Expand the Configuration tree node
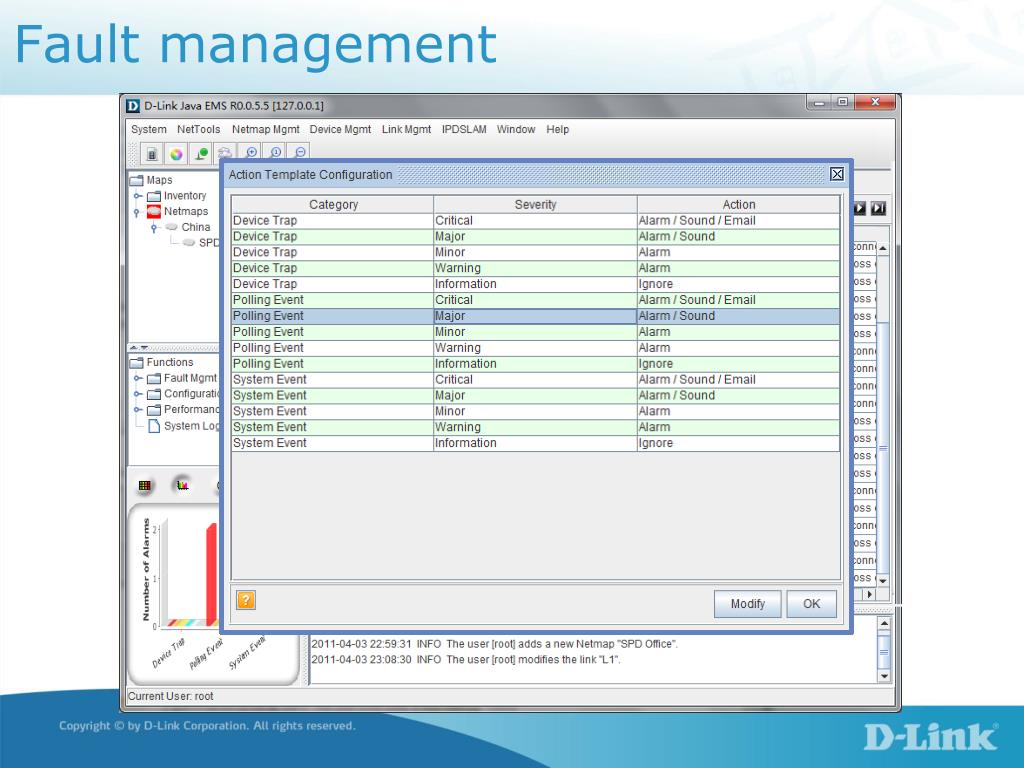 point(137,394)
